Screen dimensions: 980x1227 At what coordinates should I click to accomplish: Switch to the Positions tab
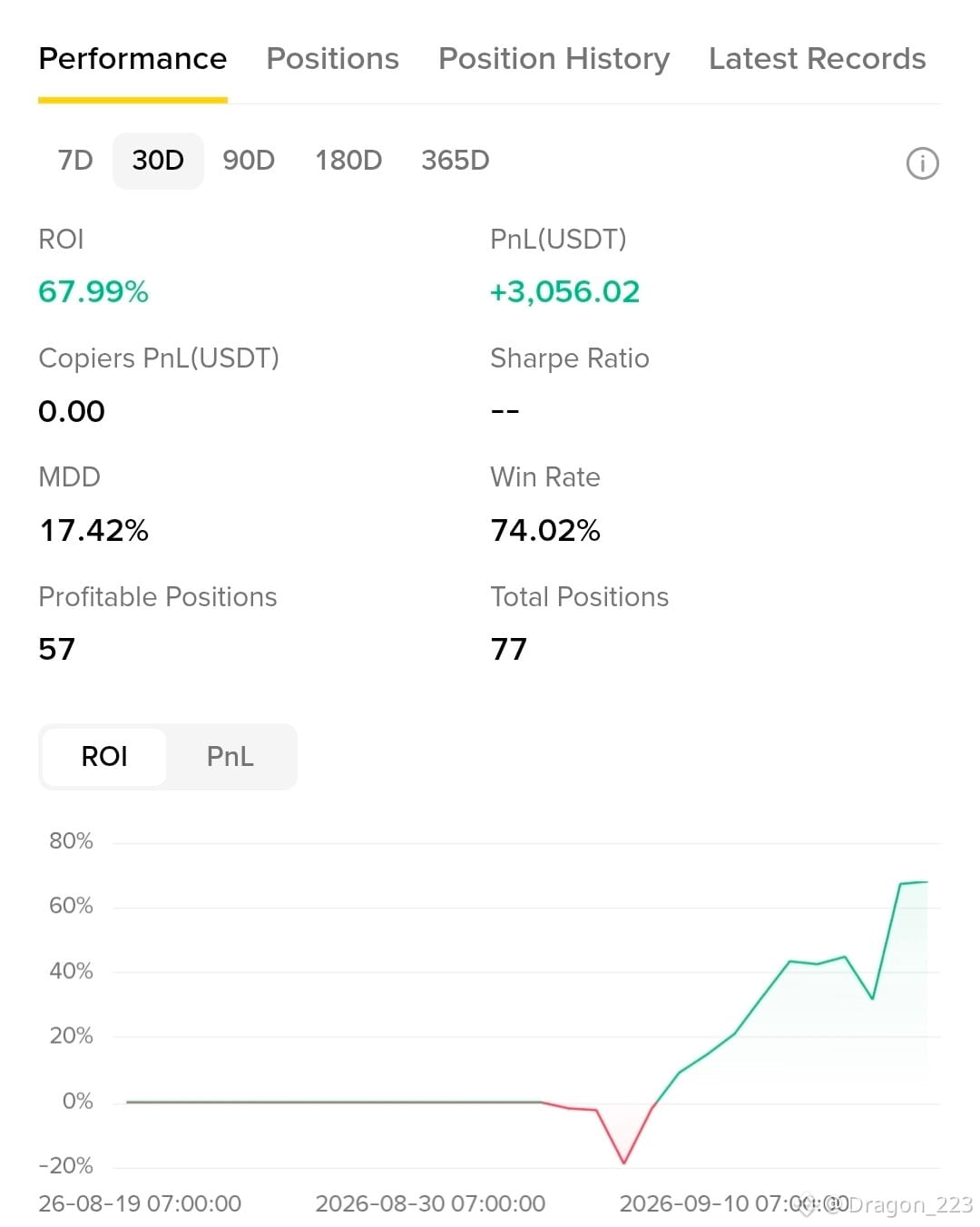(332, 59)
